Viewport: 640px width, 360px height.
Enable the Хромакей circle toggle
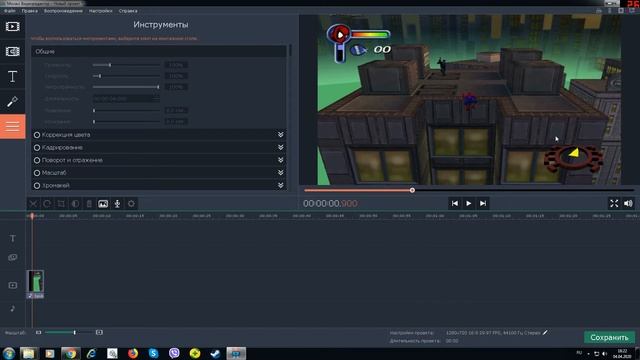click(37, 186)
